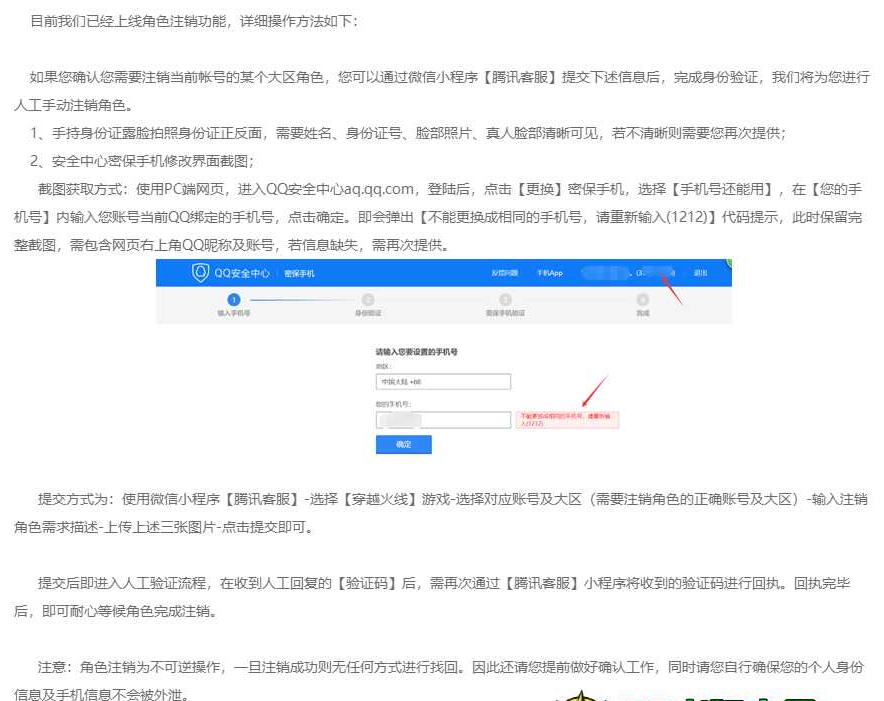Select step 2 circle 身份验证
Image resolution: width=884 pixels, height=701 pixels.
coord(368,299)
